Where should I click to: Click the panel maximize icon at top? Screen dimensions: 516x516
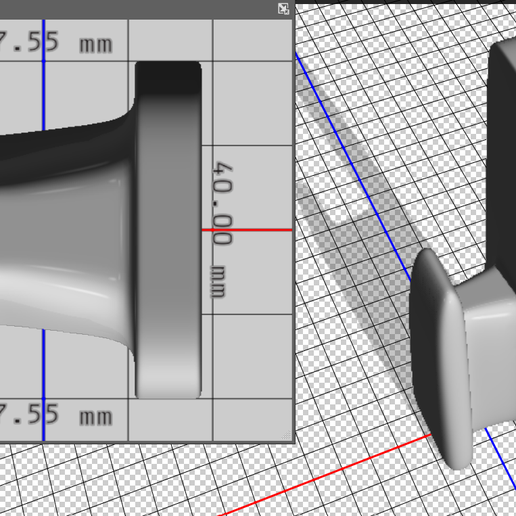283,9
